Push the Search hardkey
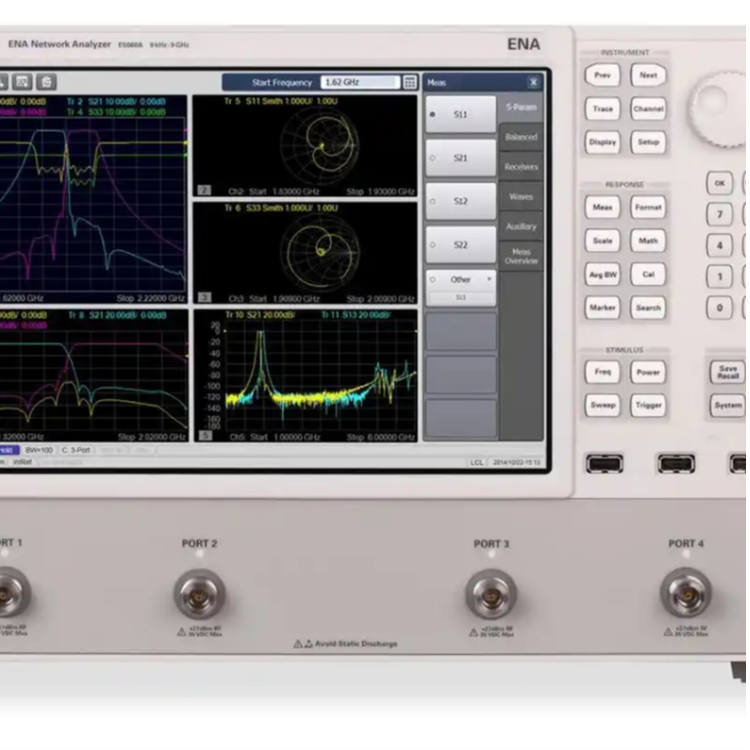The height and width of the screenshot is (750, 750). 648,308
